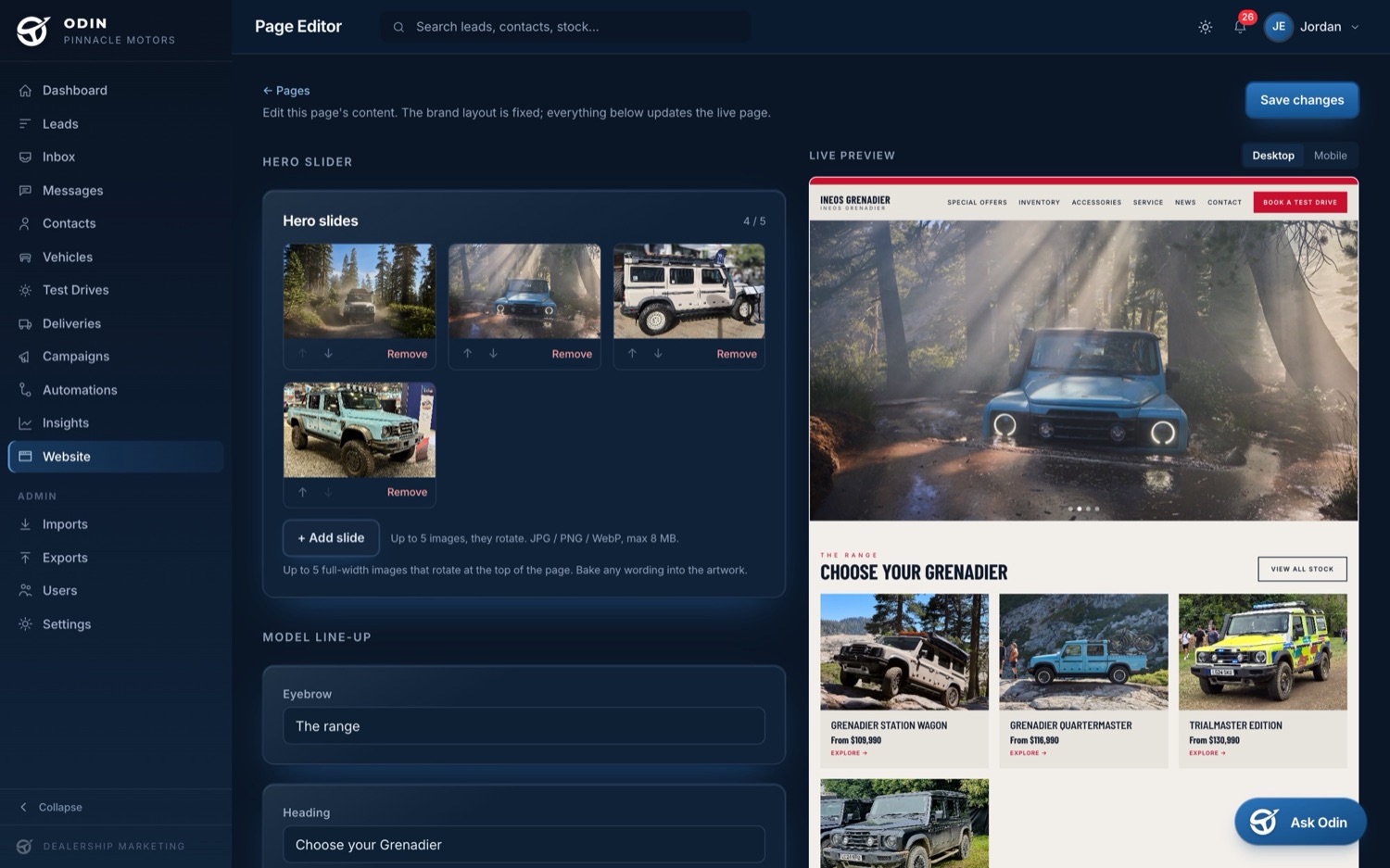Click Inventory in preview nav
The height and width of the screenshot is (868, 1390).
tap(1039, 202)
